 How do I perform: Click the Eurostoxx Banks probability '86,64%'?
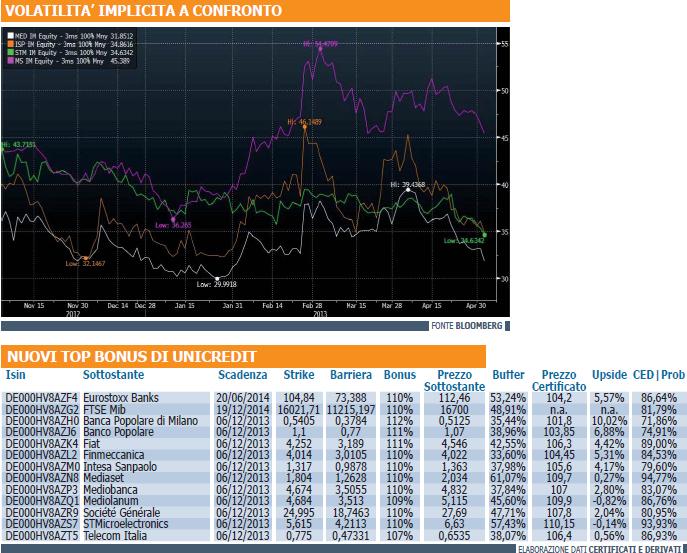(x=659, y=398)
